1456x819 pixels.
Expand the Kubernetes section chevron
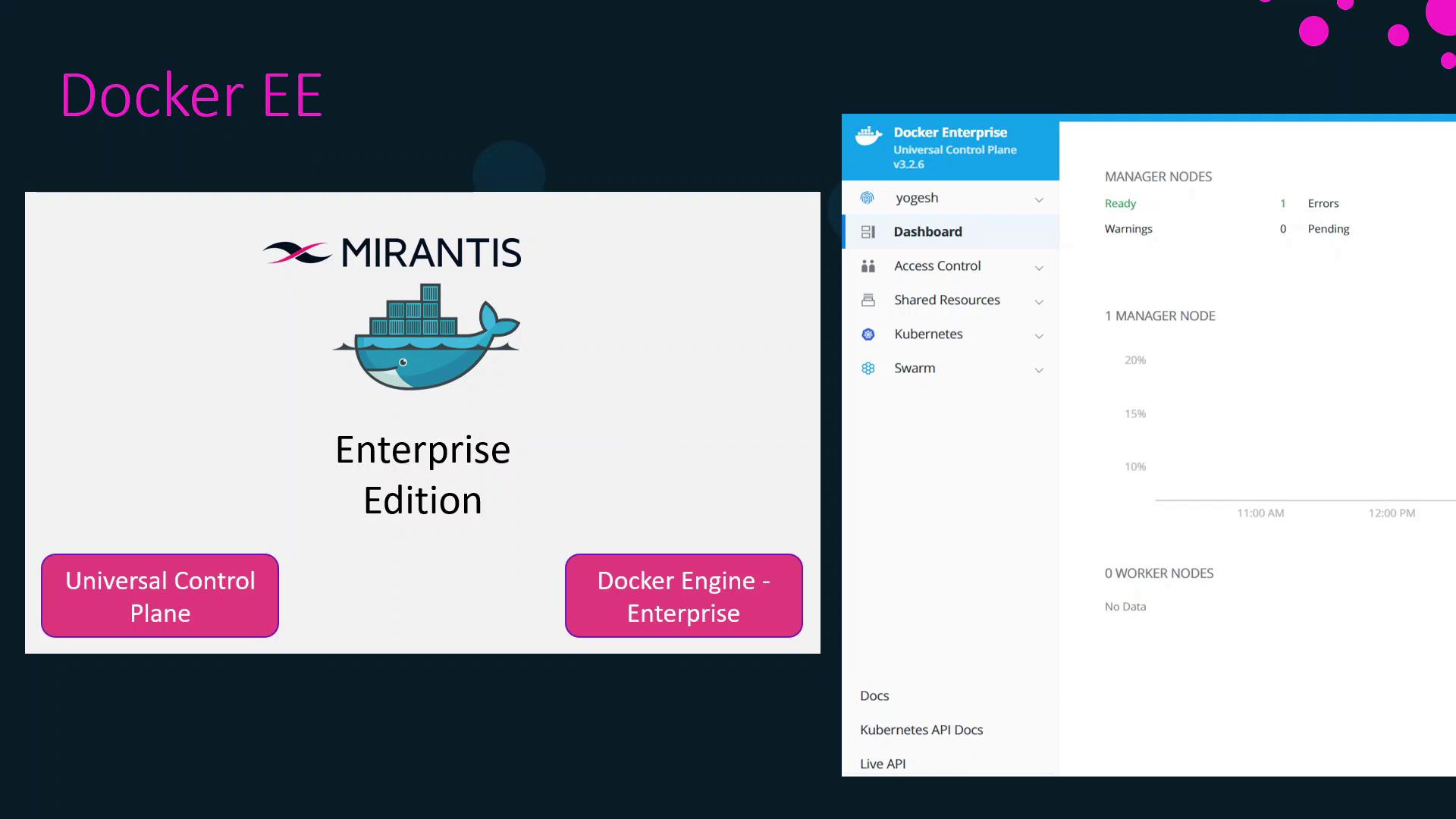(x=1039, y=336)
